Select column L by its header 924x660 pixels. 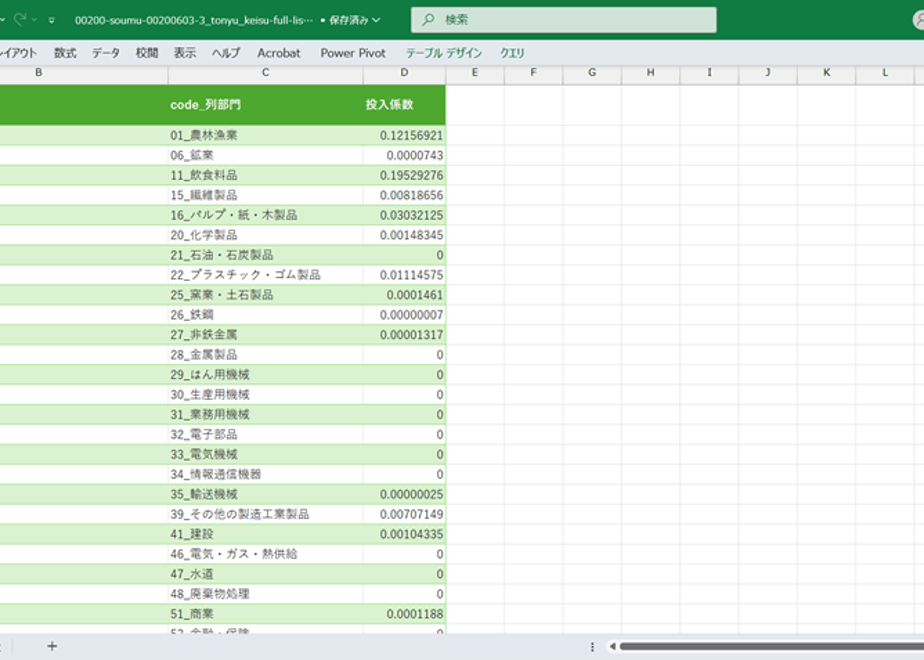coord(885,72)
